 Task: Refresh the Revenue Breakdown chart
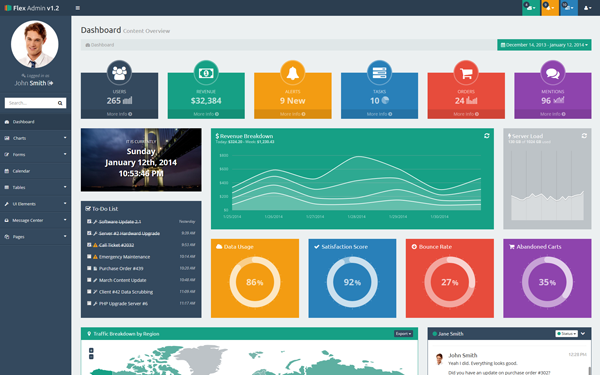(487, 136)
